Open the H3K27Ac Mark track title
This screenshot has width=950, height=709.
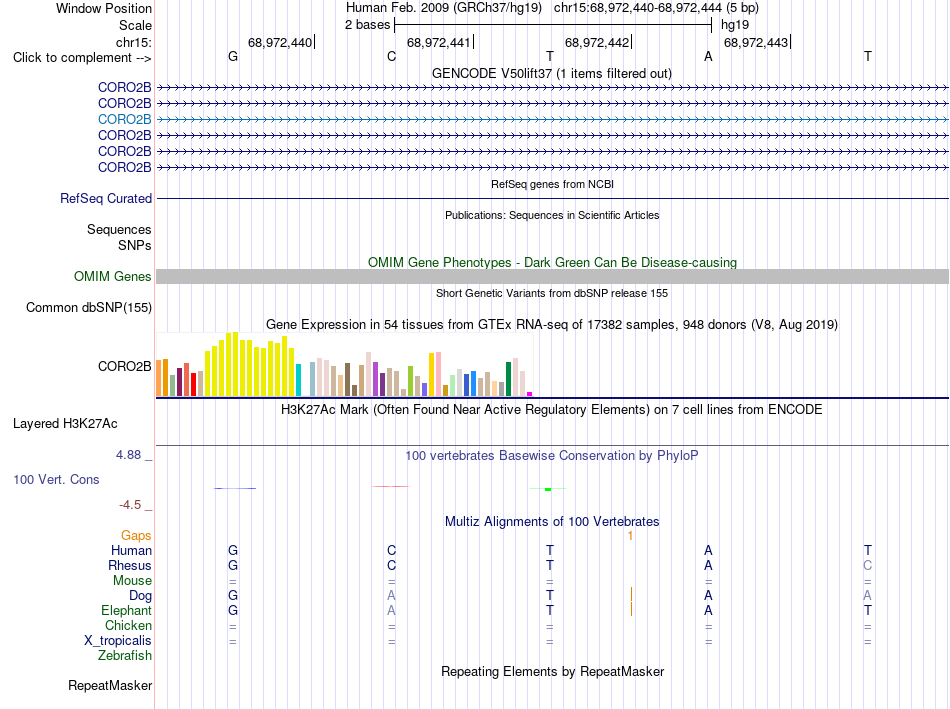point(551,410)
